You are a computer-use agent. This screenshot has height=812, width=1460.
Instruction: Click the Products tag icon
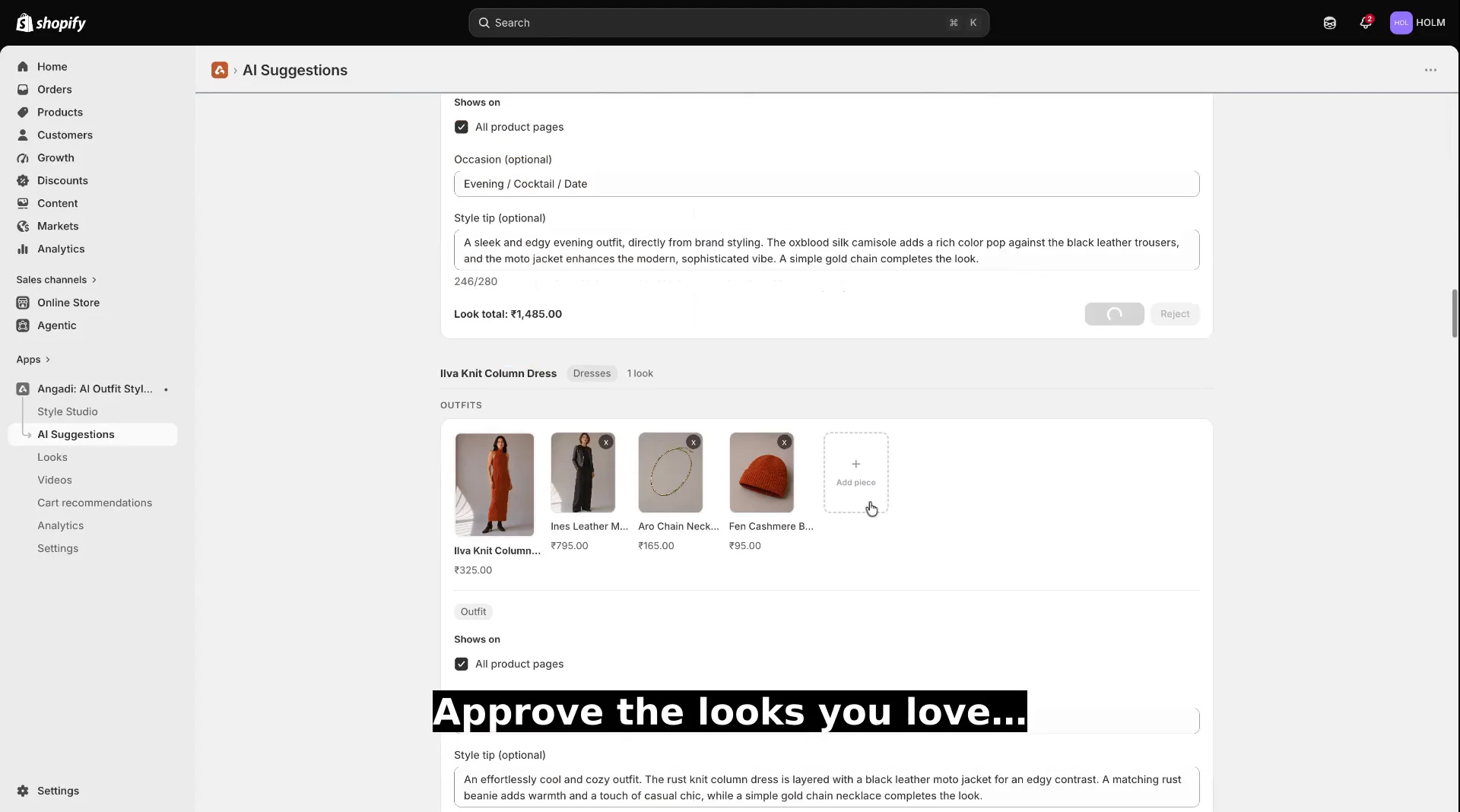[23, 113]
